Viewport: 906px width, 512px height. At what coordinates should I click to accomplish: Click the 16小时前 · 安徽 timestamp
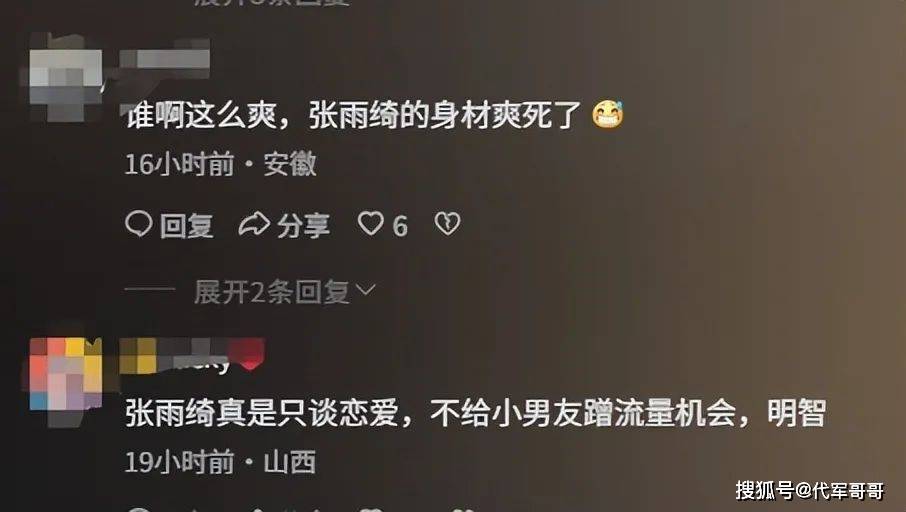click(221, 164)
